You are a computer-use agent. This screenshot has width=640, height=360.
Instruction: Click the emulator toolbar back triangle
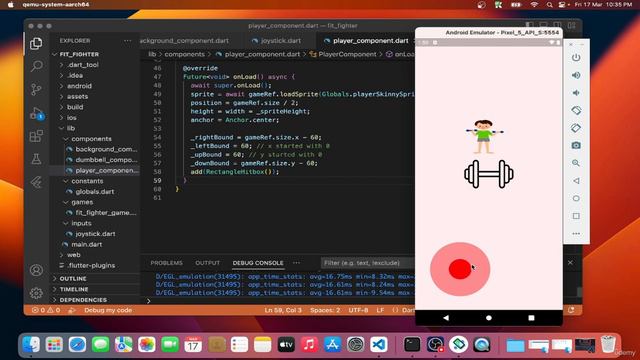(576, 180)
